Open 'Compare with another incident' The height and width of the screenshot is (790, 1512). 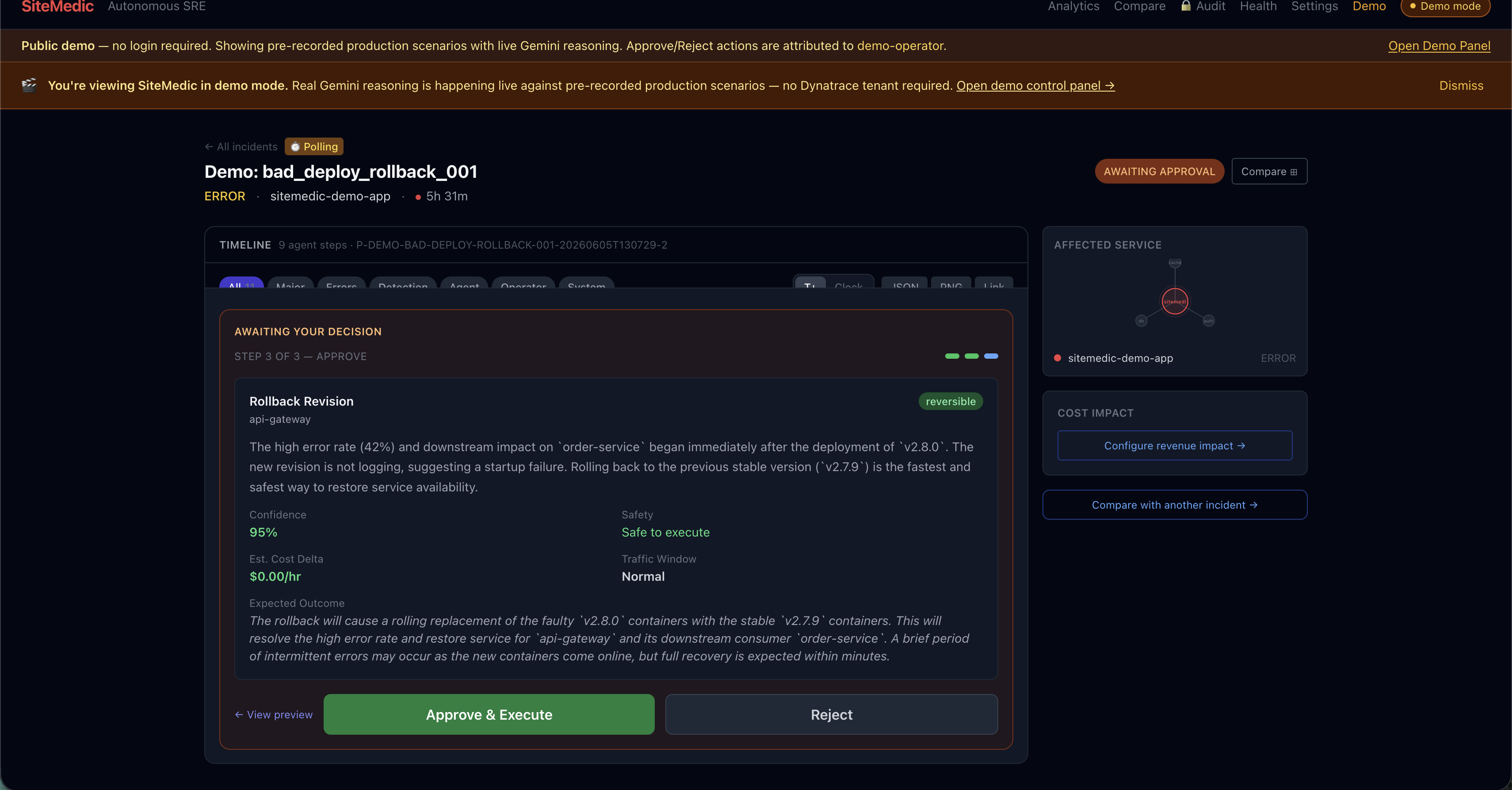point(1175,505)
